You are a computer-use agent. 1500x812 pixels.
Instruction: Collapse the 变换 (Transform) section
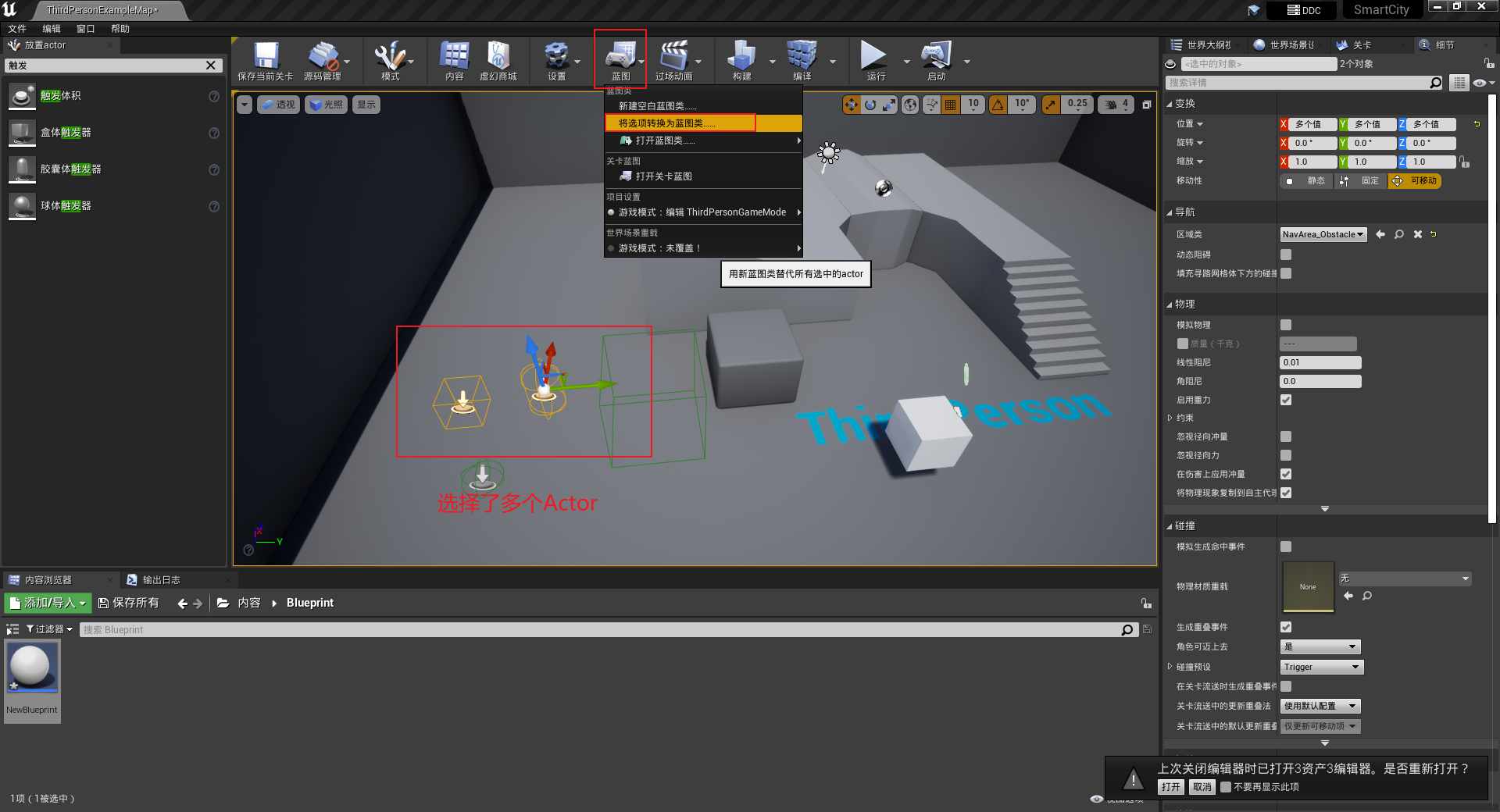pyautogui.click(x=1169, y=103)
